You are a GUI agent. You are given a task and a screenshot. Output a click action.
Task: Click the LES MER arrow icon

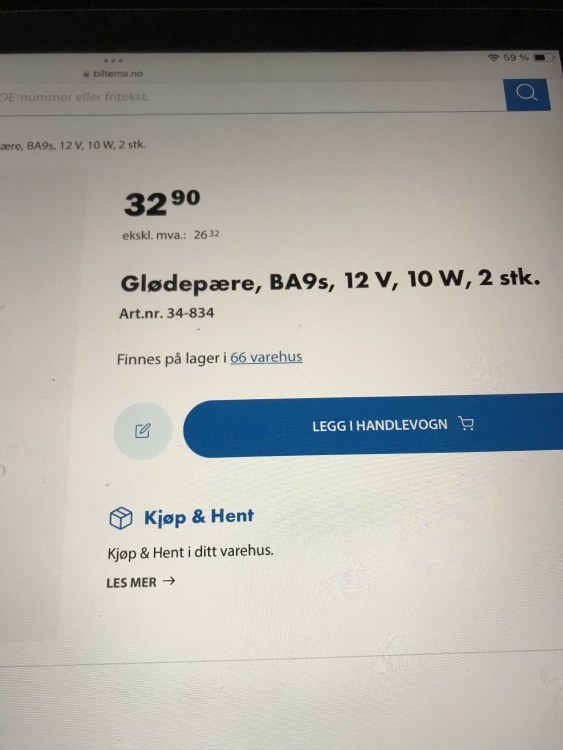pos(169,581)
